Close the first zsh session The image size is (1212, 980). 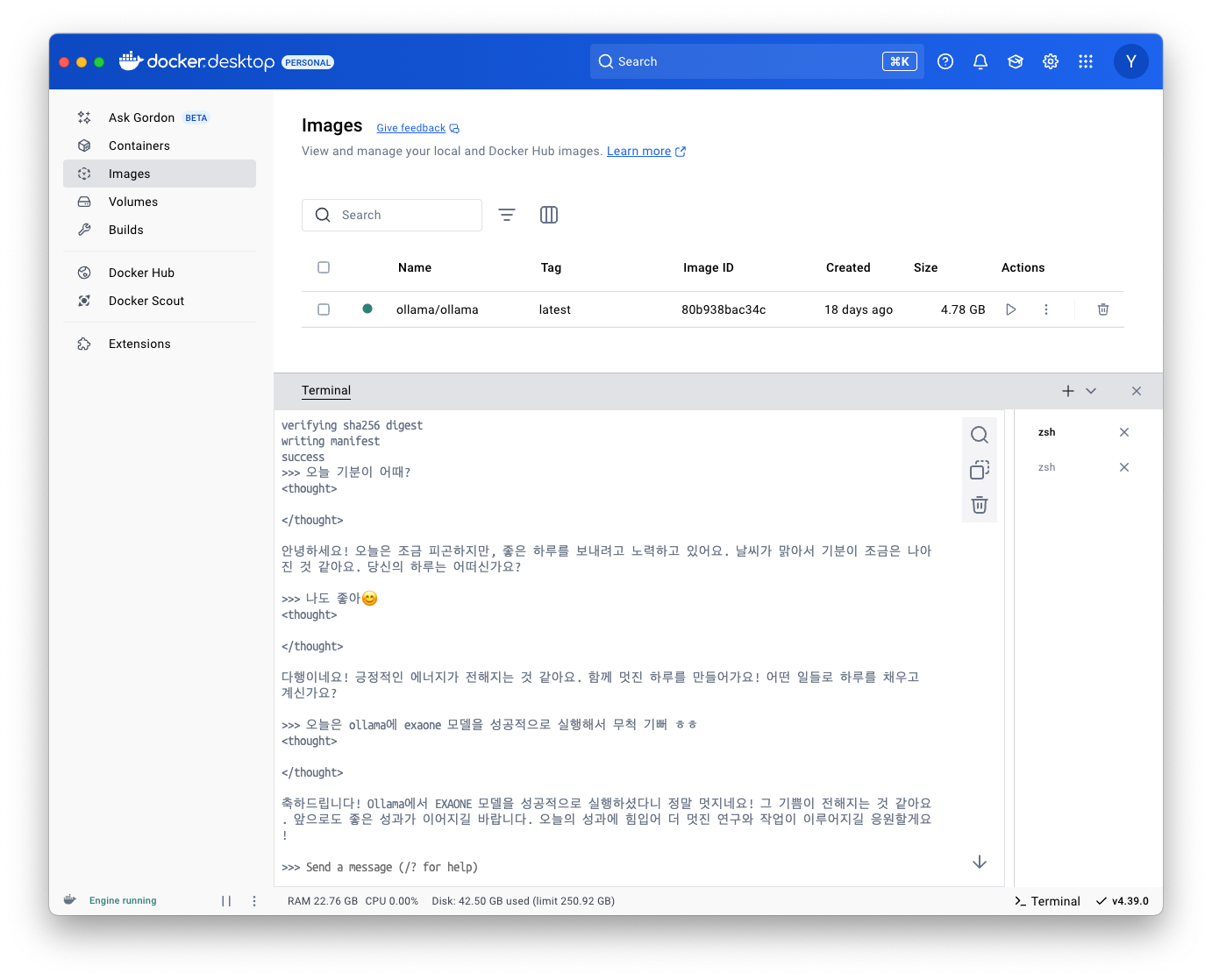coord(1124,432)
